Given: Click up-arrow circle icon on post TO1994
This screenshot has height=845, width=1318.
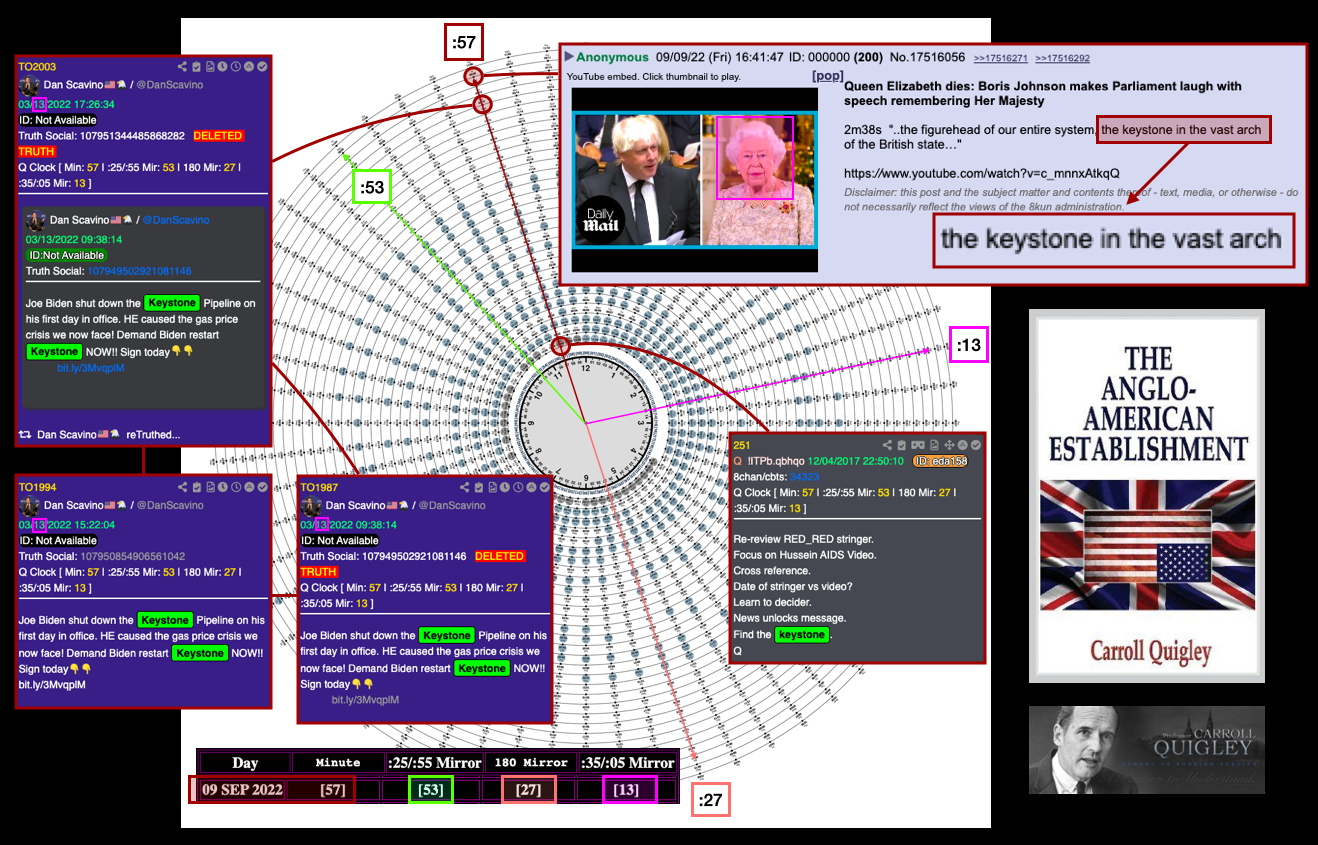Looking at the screenshot, I should [249, 487].
